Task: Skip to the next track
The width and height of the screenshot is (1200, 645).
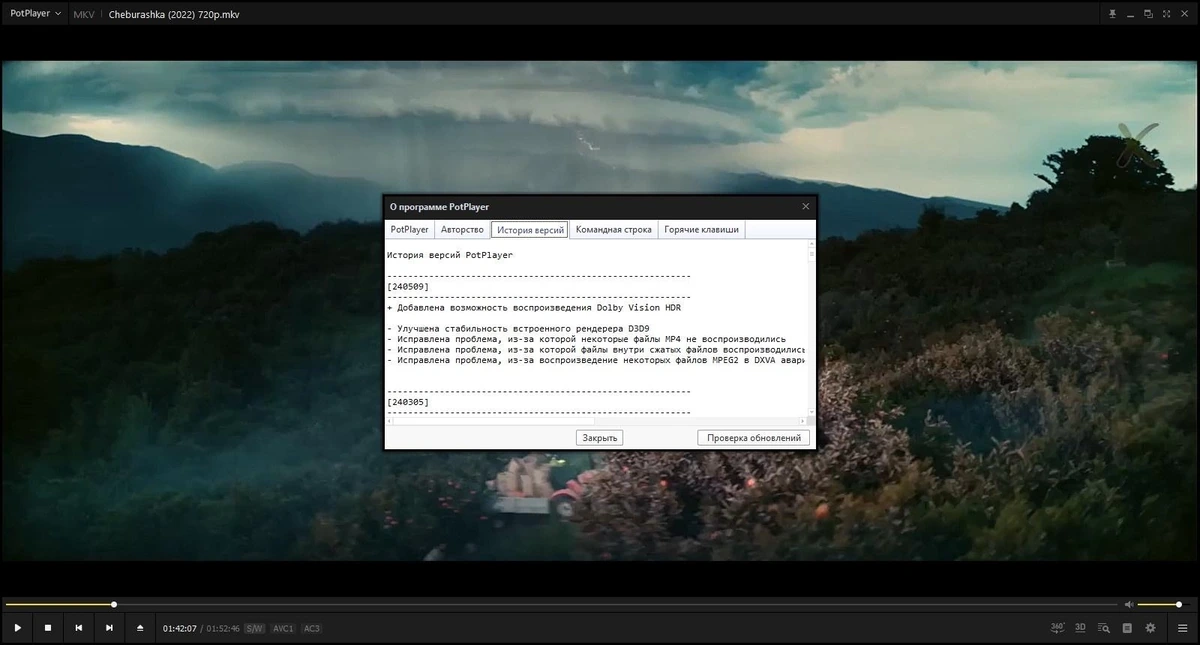Action: 109,628
